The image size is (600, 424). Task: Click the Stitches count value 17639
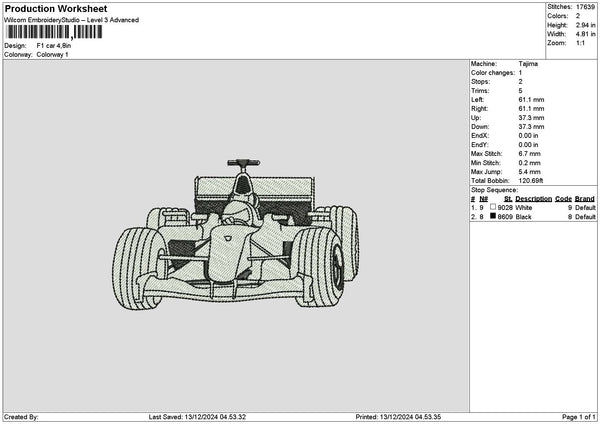pos(585,8)
